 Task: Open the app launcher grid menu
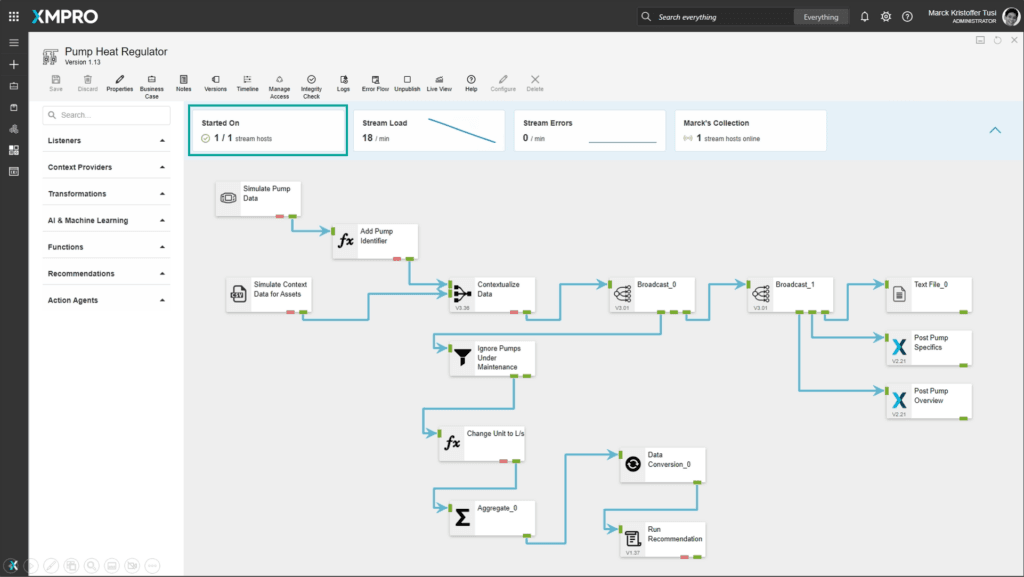[x=14, y=17]
